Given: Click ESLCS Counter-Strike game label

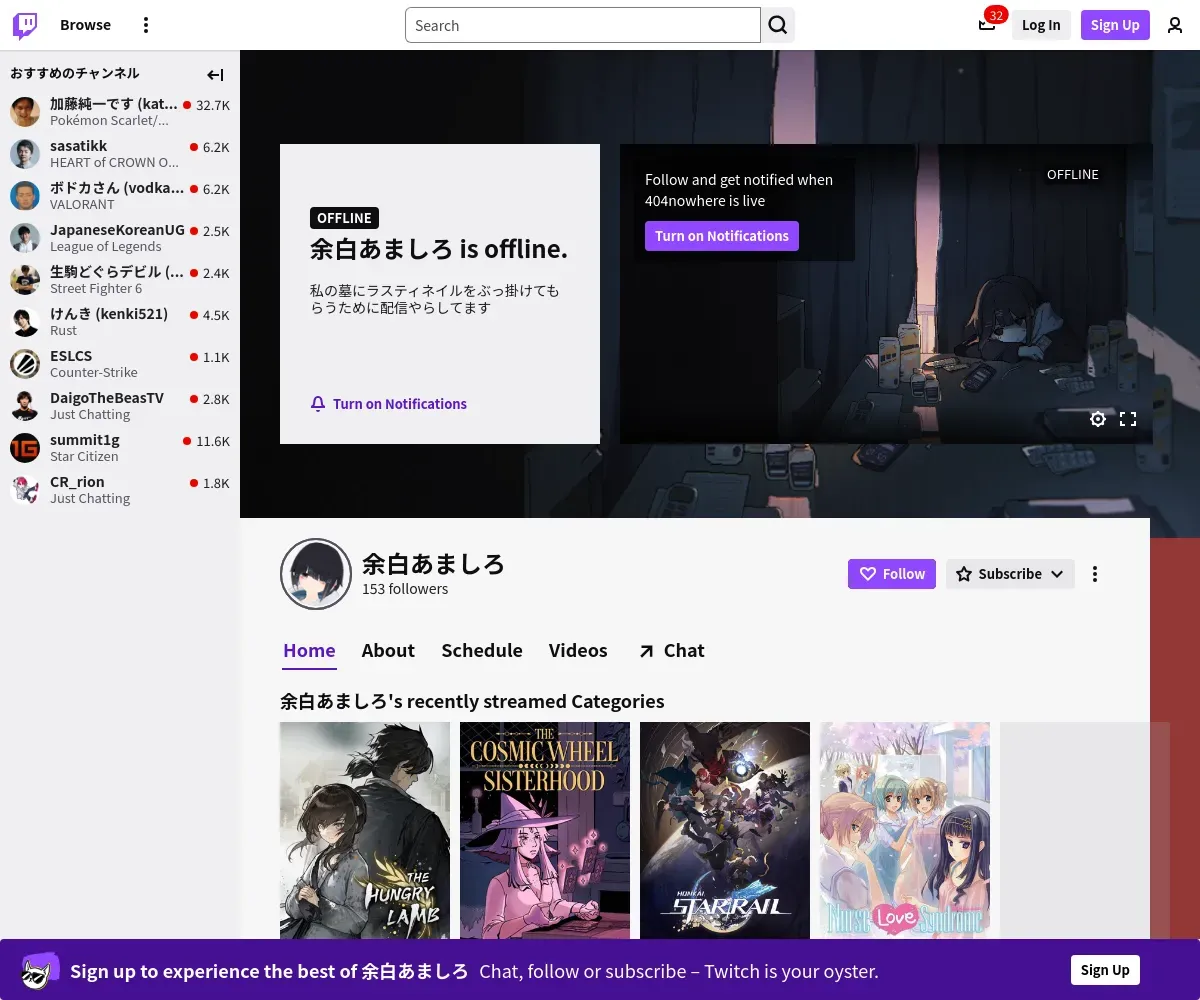Looking at the screenshot, I should pyautogui.click(x=94, y=372).
